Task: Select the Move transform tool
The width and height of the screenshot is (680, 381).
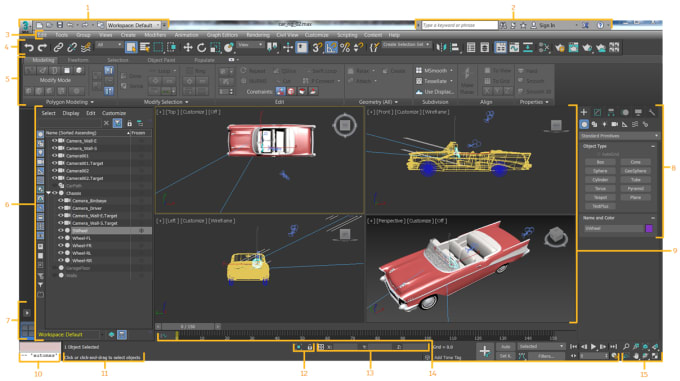Action: point(187,48)
